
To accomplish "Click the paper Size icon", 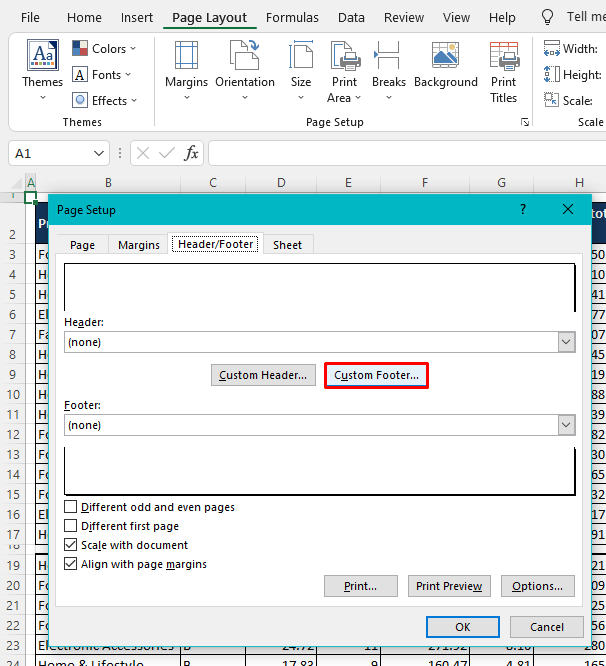I will [x=301, y=55].
